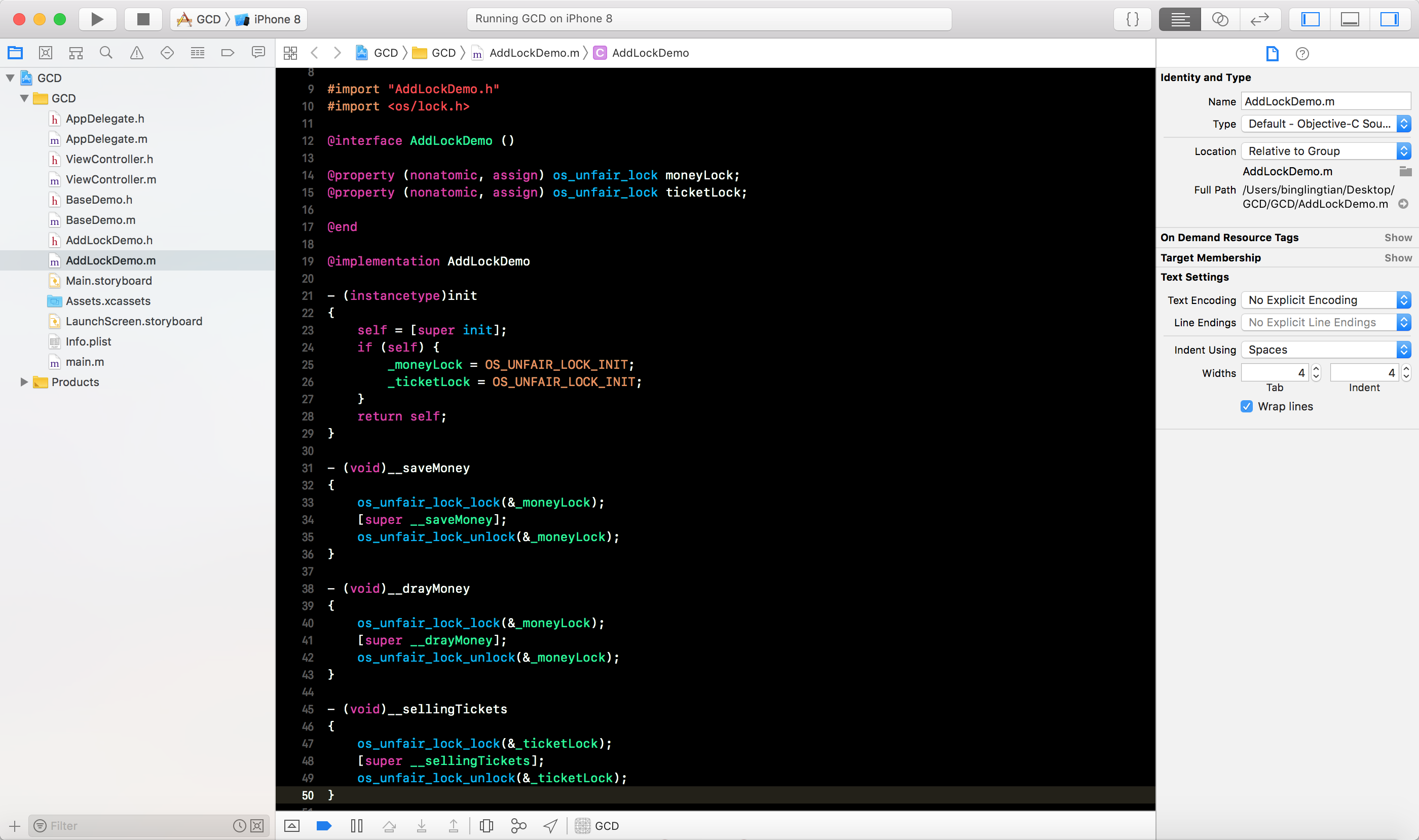Show the Quick Help inspector
1419x840 pixels.
pos(1302,54)
